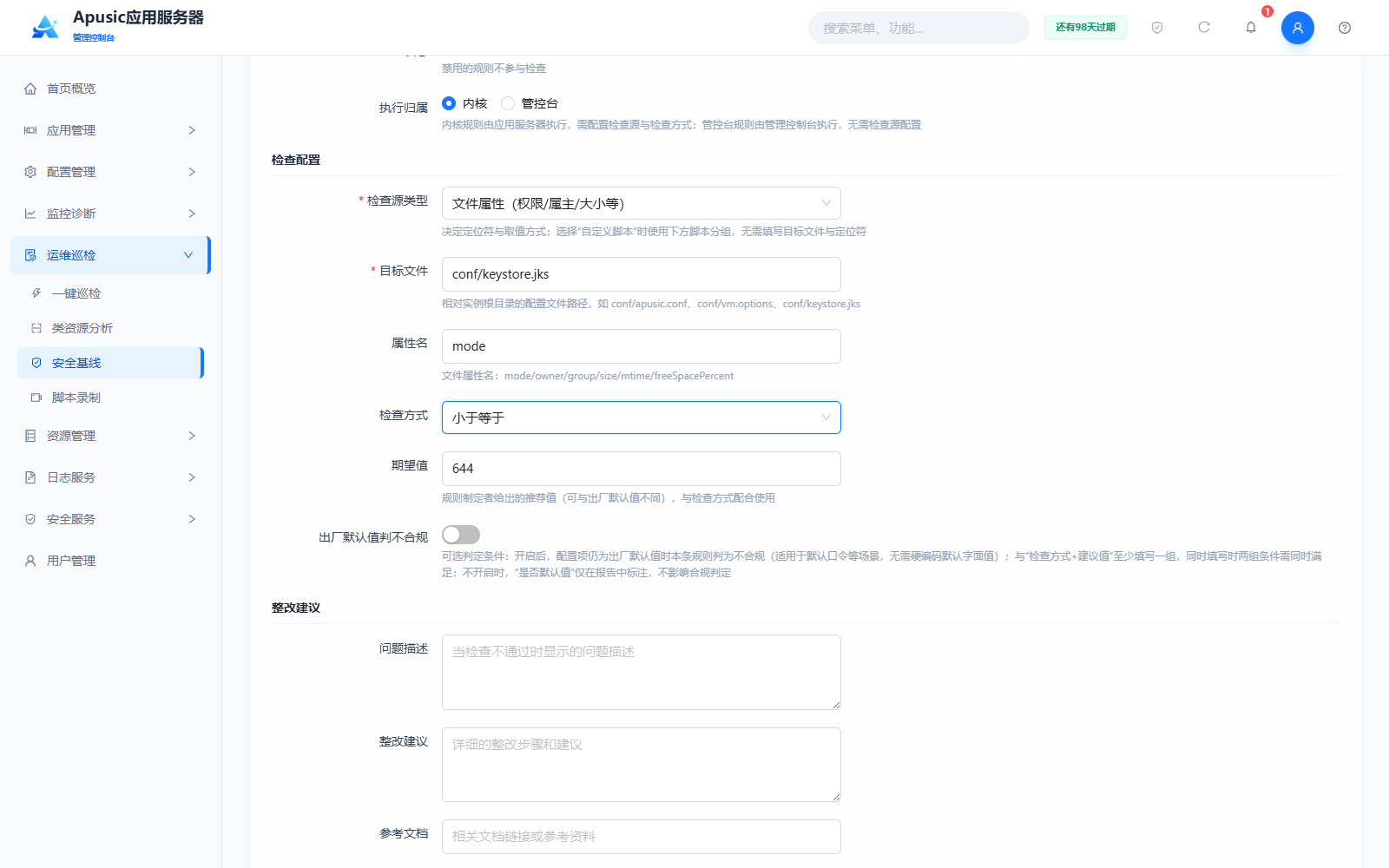Open the security shield icon in header
Image resolution: width=1389 pixels, height=868 pixels.
pos(1157,28)
